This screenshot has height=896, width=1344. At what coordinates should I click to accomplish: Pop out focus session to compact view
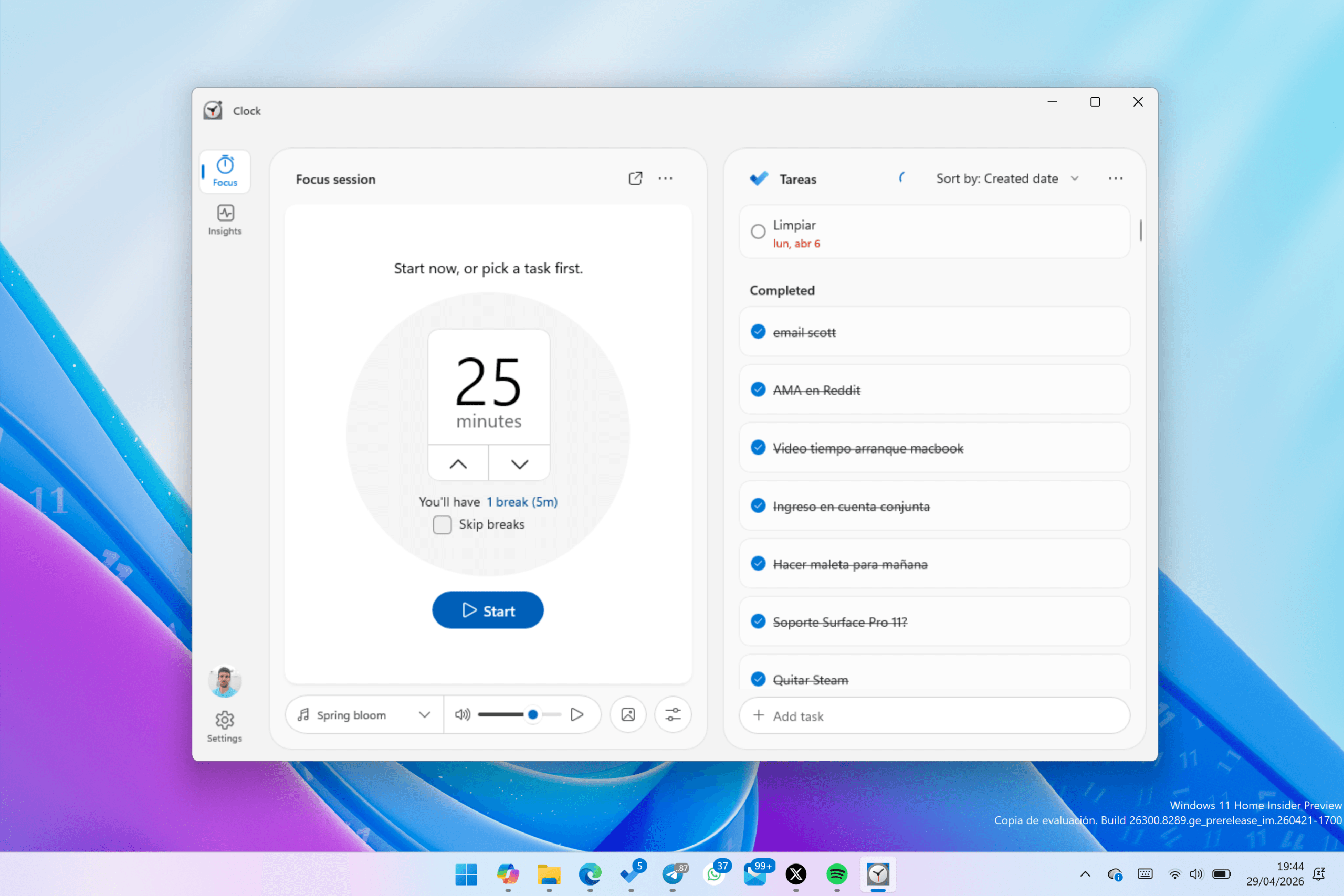(635, 179)
